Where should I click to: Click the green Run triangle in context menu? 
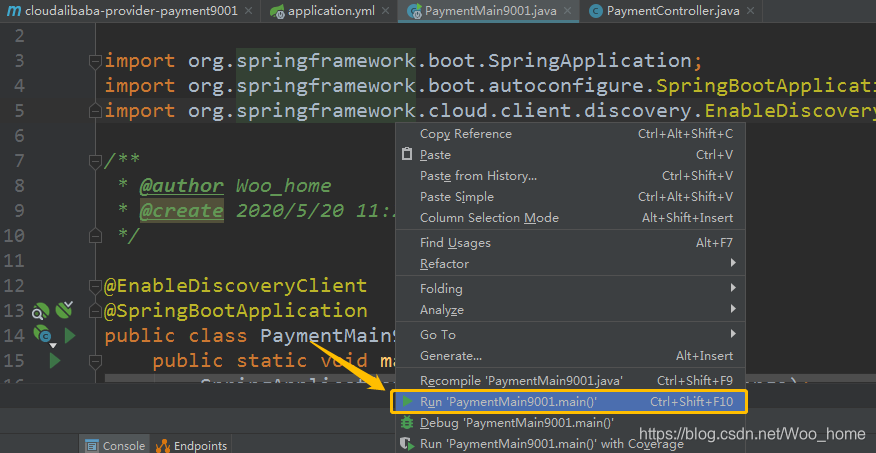(407, 401)
